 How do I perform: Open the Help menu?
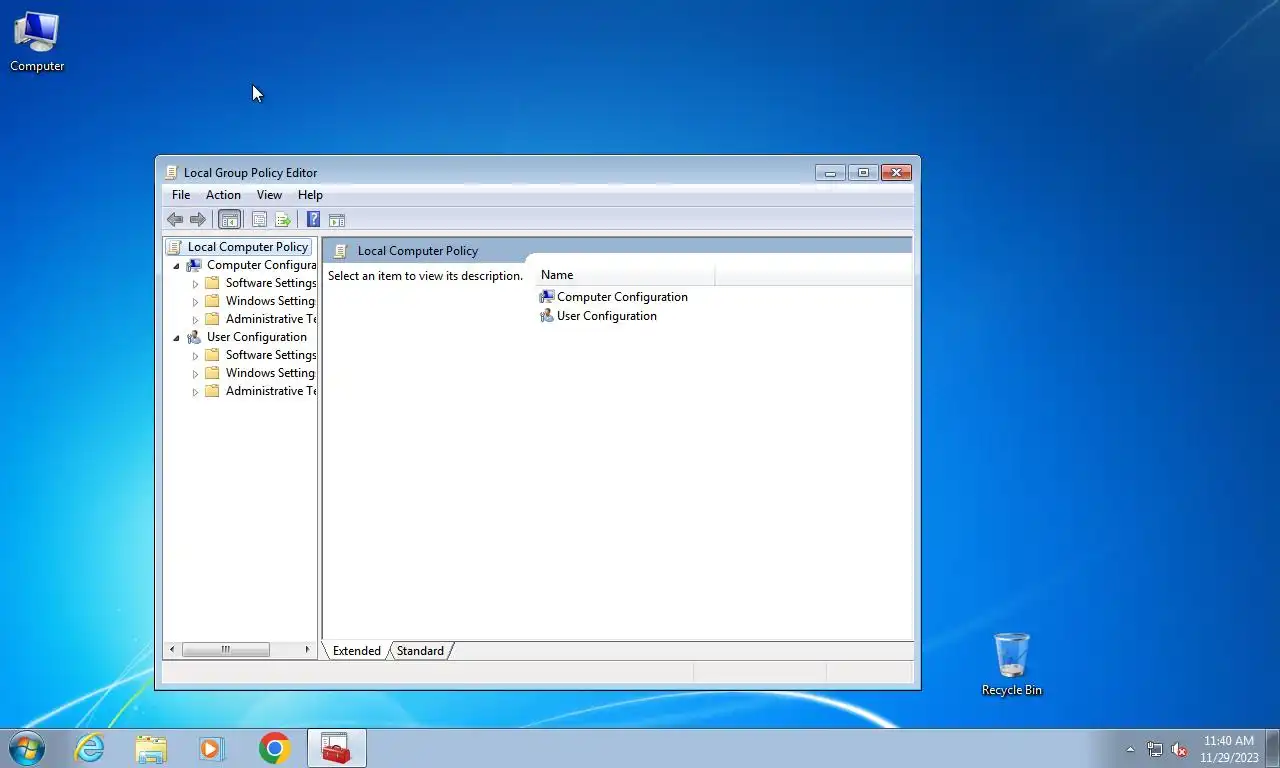point(310,195)
